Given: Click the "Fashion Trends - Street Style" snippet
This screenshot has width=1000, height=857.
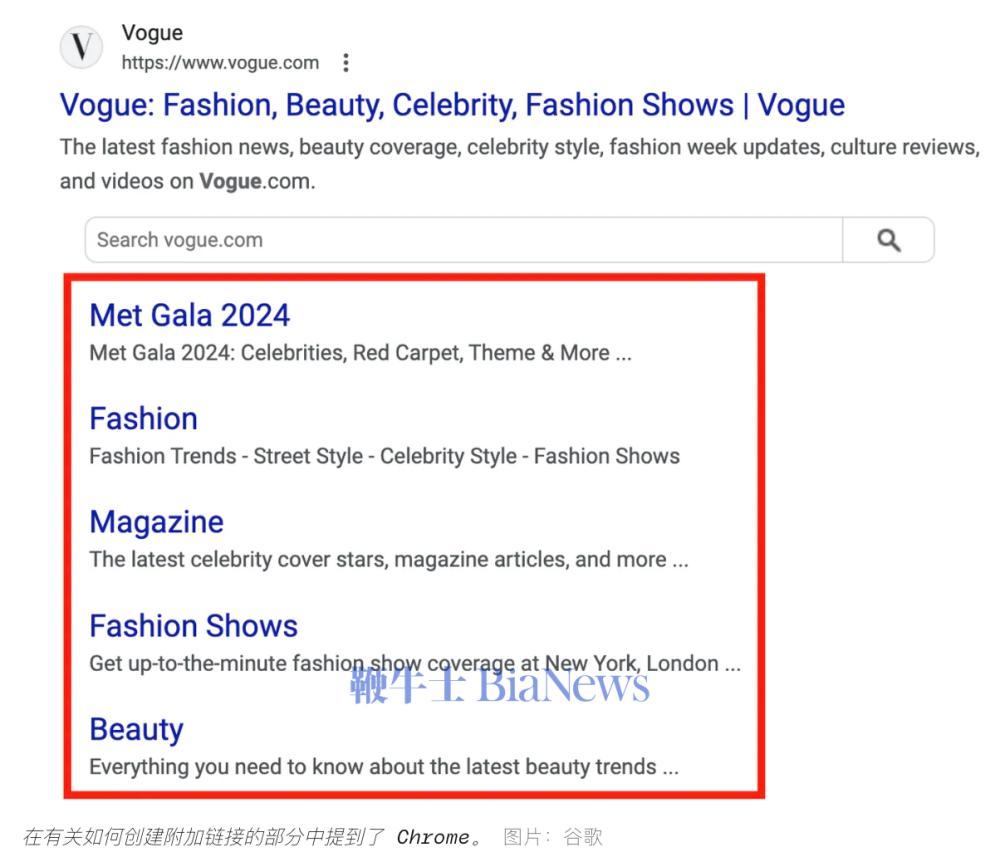Looking at the screenshot, I should click(385, 456).
